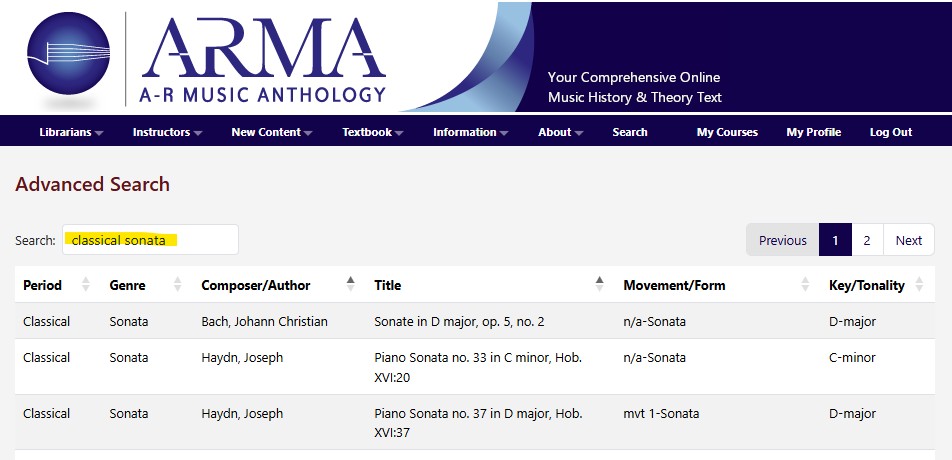Open the New Content dropdown
This screenshot has width=952, height=460.
[271, 132]
